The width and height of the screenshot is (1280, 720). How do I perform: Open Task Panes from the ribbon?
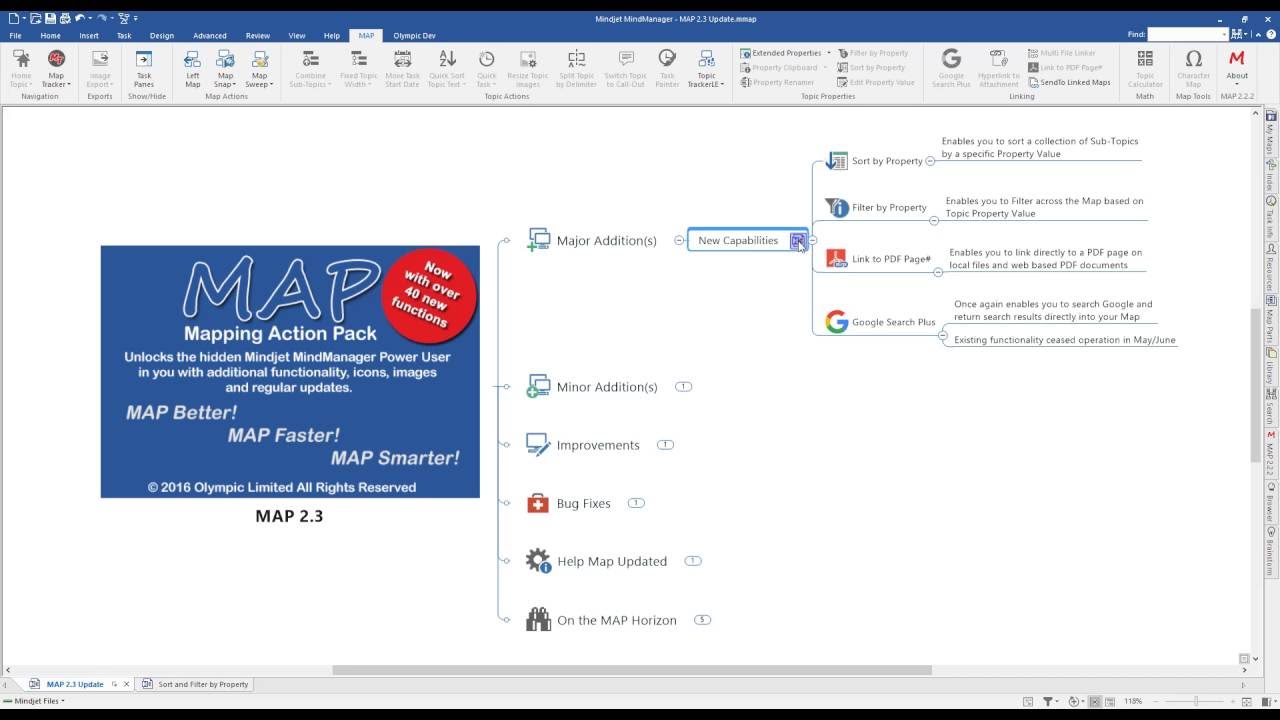click(144, 69)
